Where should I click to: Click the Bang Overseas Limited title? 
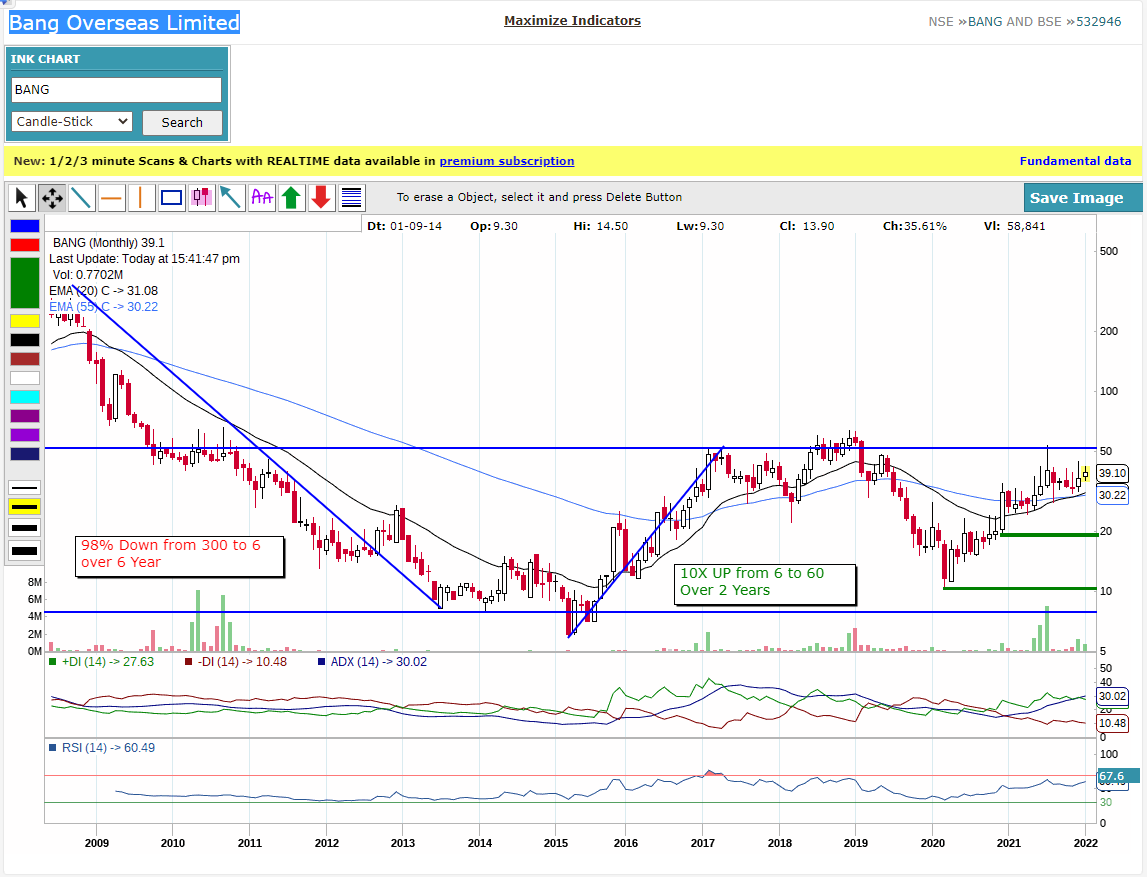124,23
